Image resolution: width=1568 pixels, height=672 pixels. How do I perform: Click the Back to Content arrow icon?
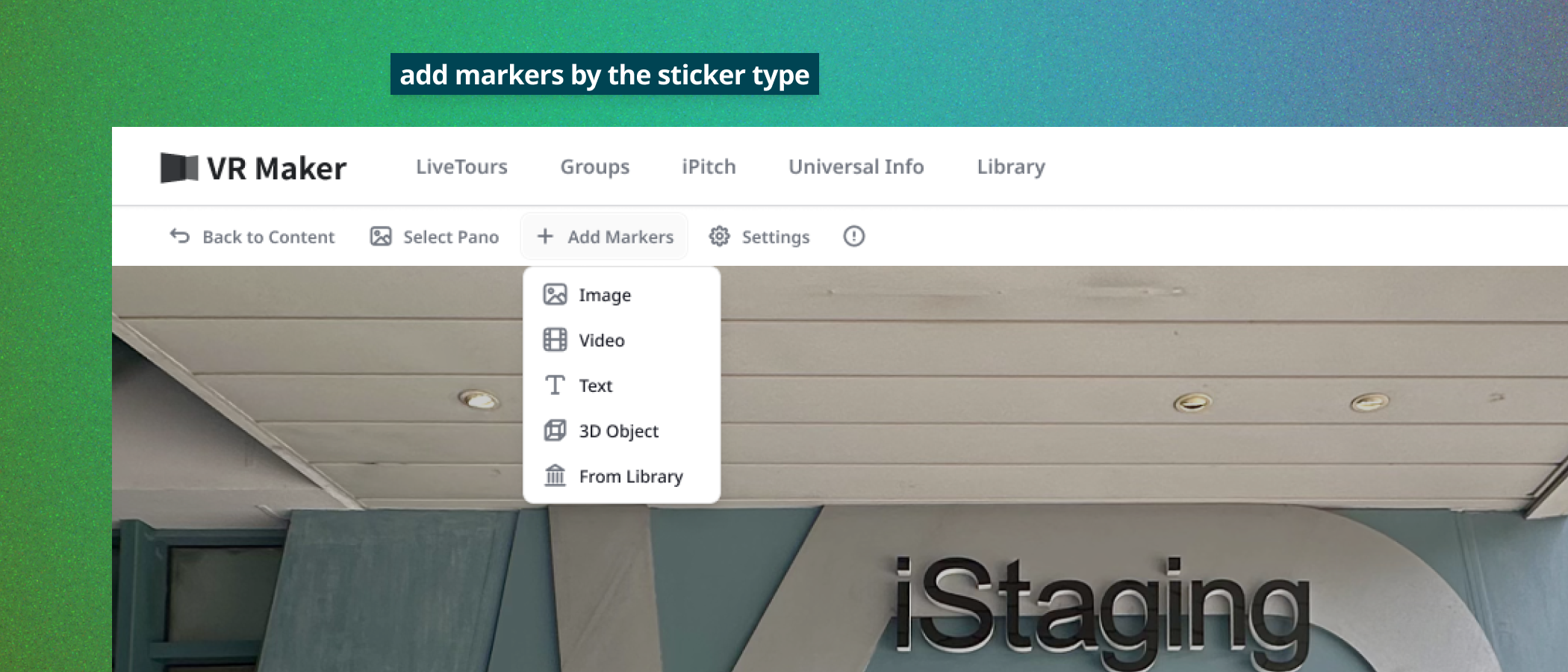tap(180, 236)
